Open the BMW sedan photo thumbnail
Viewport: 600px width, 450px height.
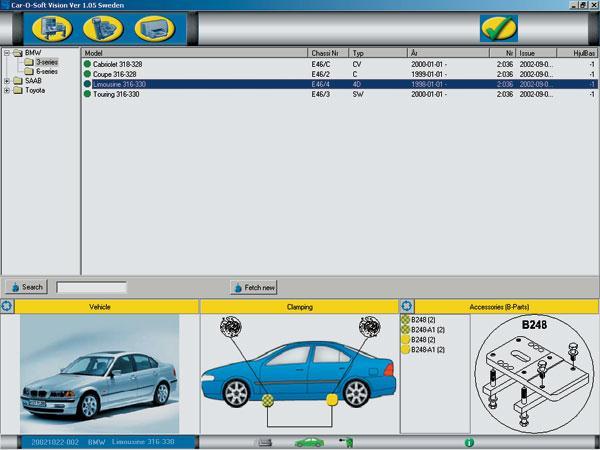click(x=99, y=374)
